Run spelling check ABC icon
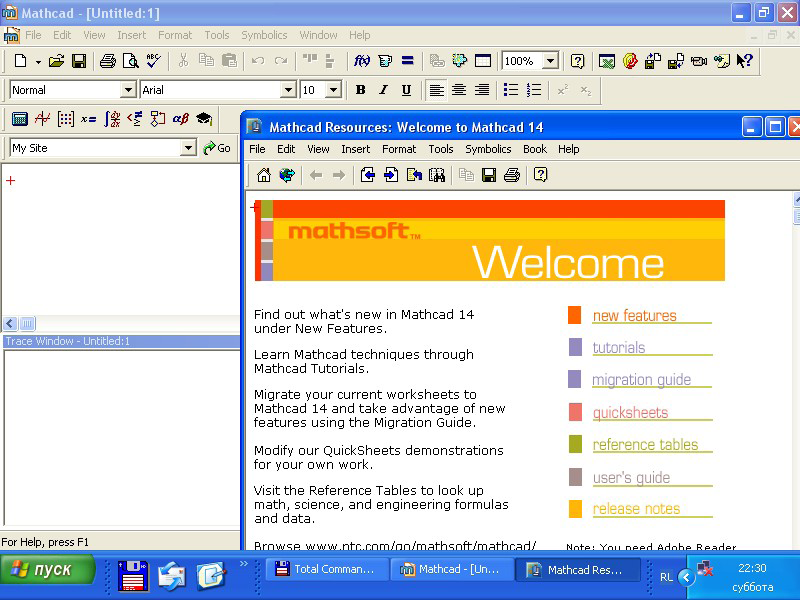This screenshot has height=600, width=800. (x=154, y=61)
